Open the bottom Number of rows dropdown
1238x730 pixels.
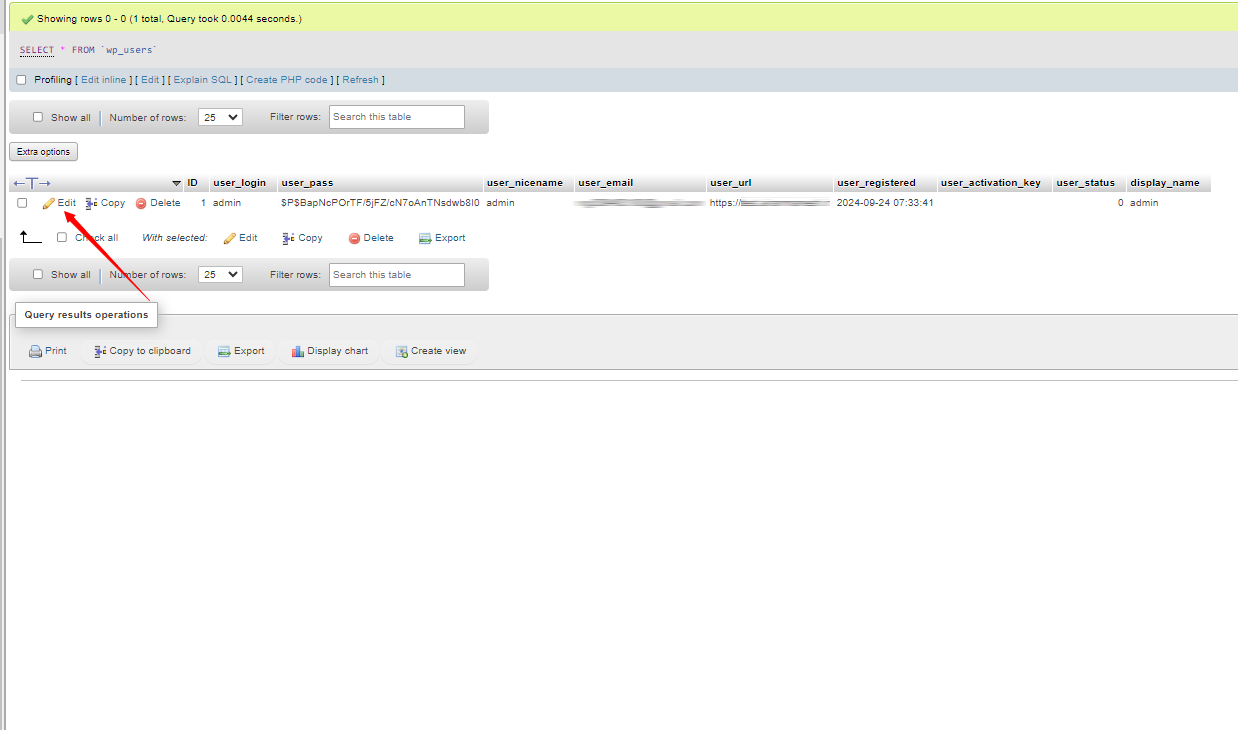(x=220, y=274)
